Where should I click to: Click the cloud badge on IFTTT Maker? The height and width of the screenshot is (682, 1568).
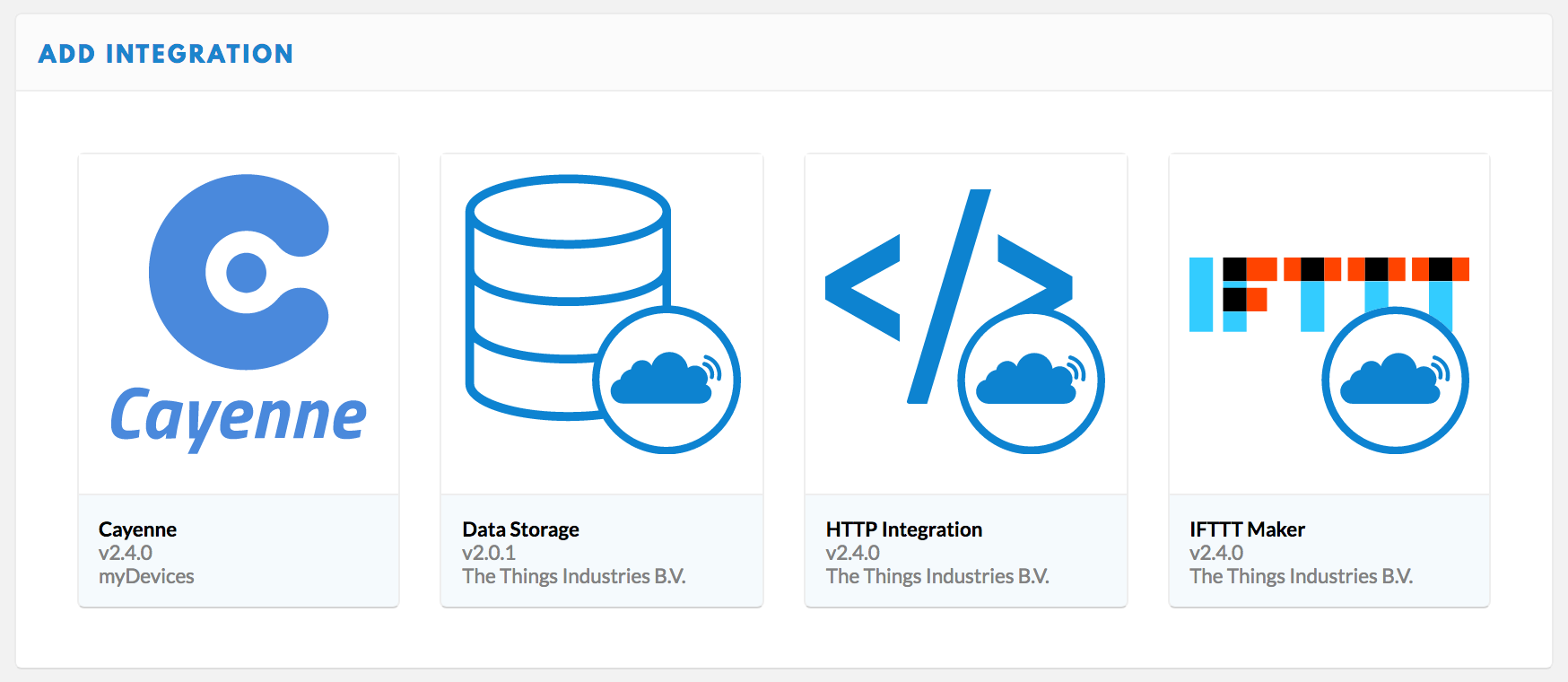[x=1395, y=380]
